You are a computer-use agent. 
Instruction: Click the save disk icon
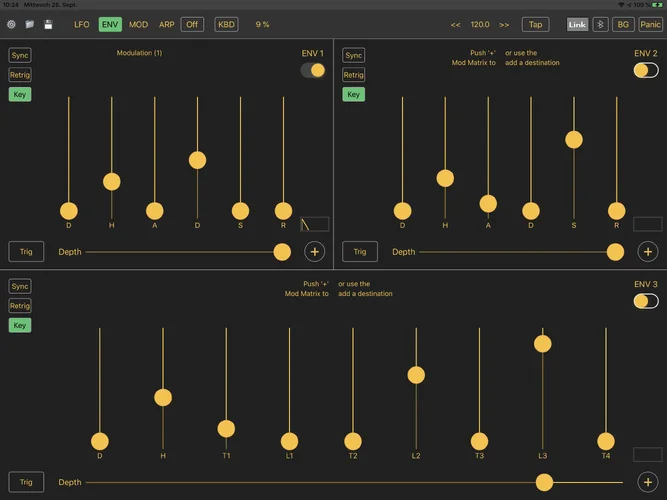[x=48, y=24]
